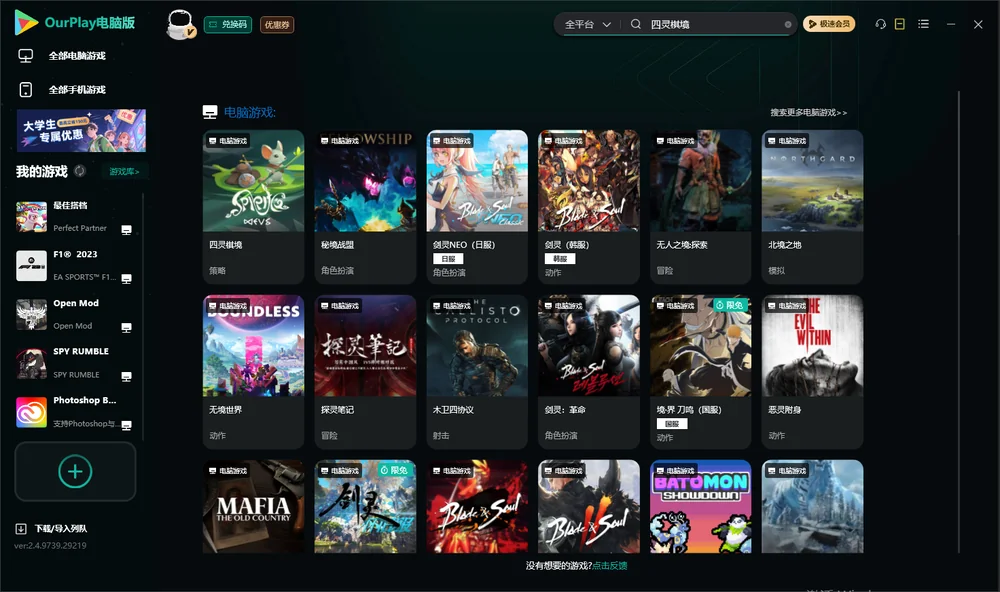
Task: Open Photoshop B... entry in my games
Action: tap(74, 412)
